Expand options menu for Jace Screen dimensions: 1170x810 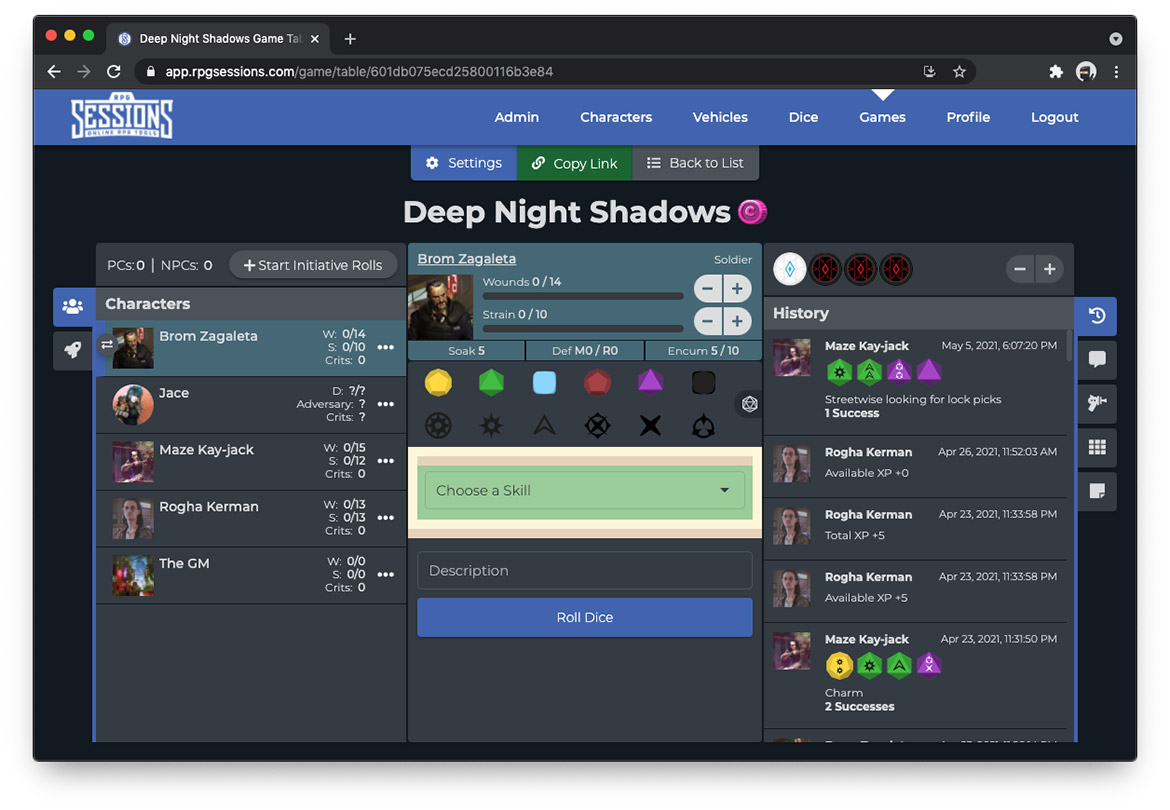[386, 405]
